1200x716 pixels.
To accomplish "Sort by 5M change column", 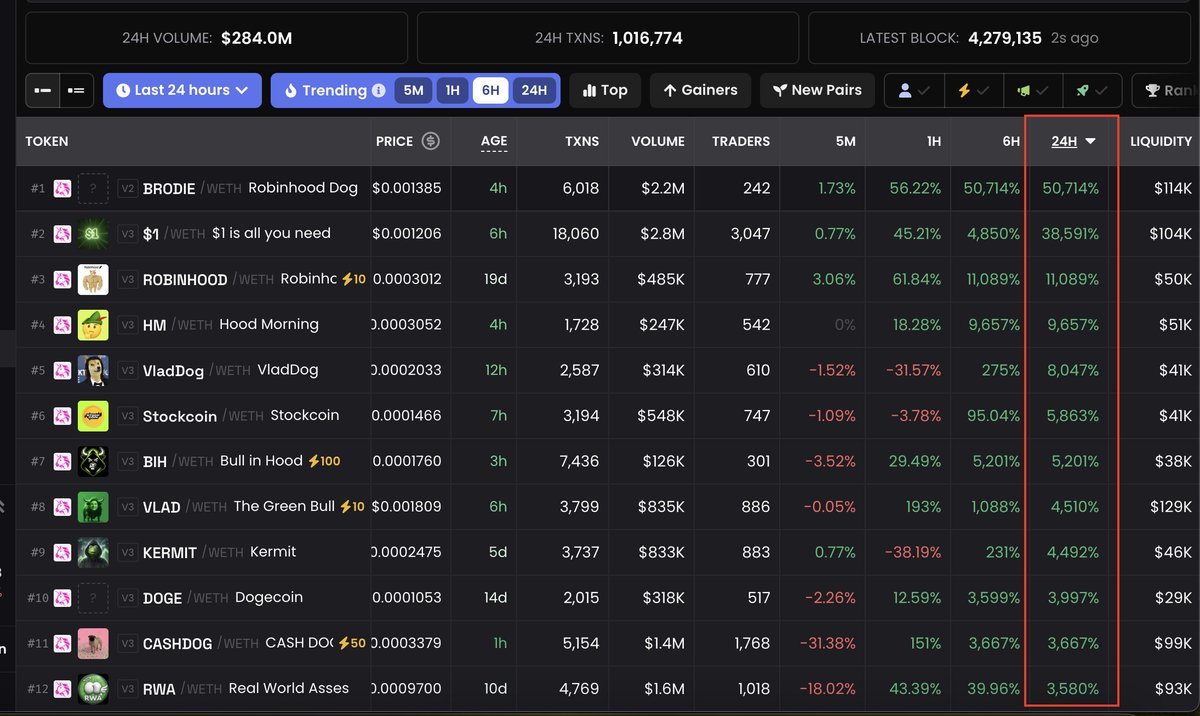I will coord(846,141).
